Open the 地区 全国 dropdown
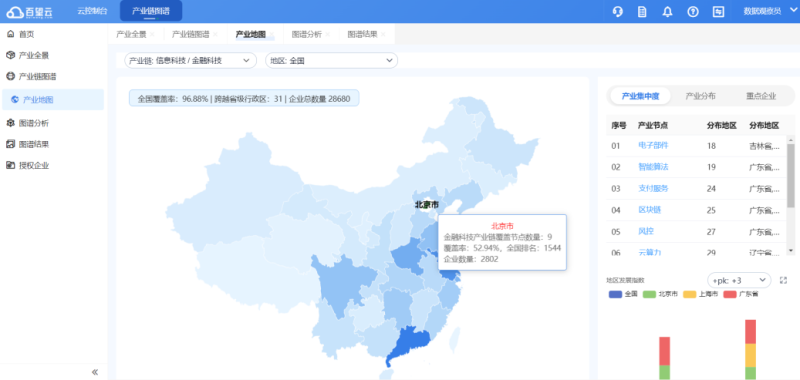 coord(331,61)
